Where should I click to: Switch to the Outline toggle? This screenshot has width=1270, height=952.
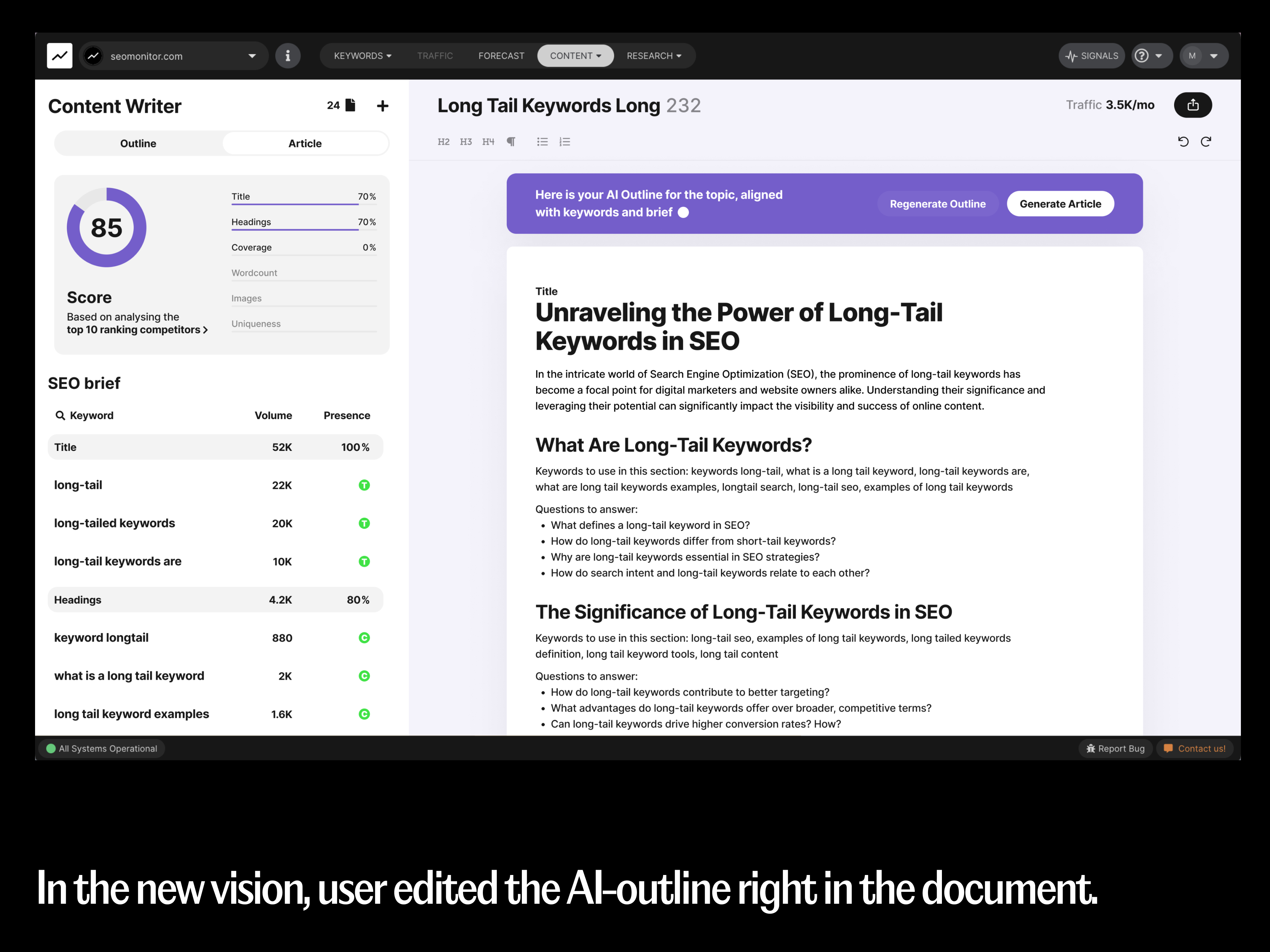tap(138, 143)
